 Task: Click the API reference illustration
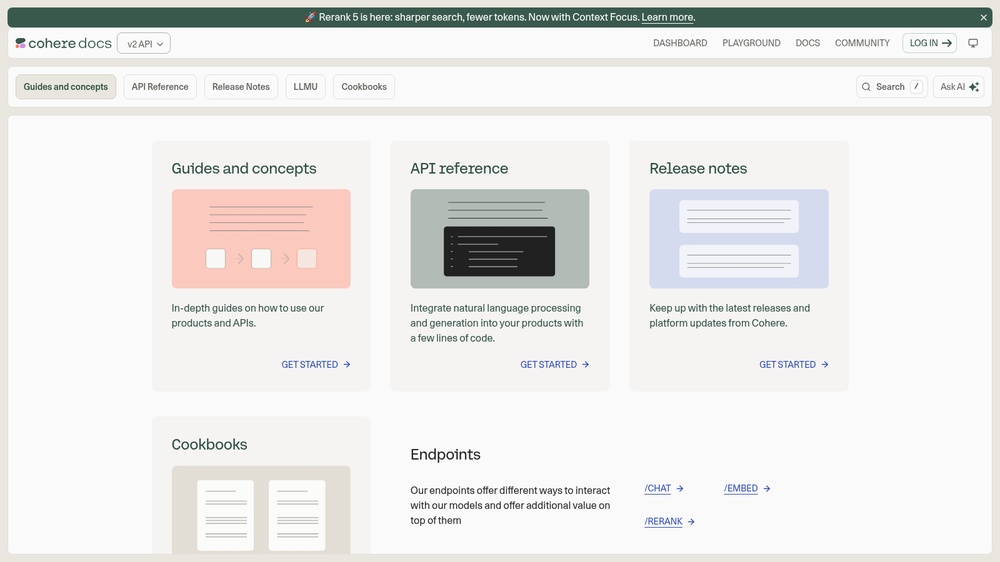(x=500, y=239)
